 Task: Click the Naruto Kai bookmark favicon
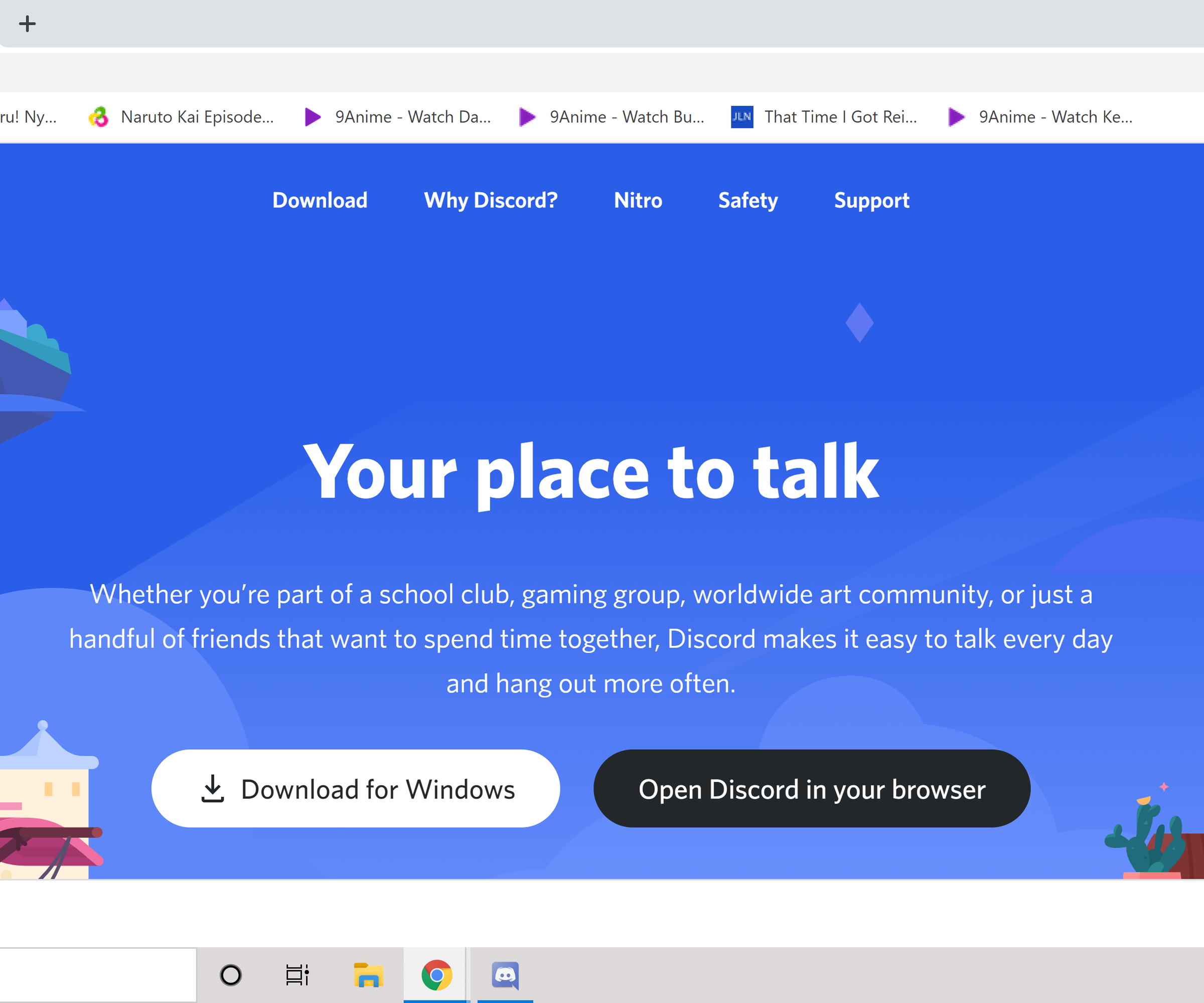pyautogui.click(x=99, y=116)
